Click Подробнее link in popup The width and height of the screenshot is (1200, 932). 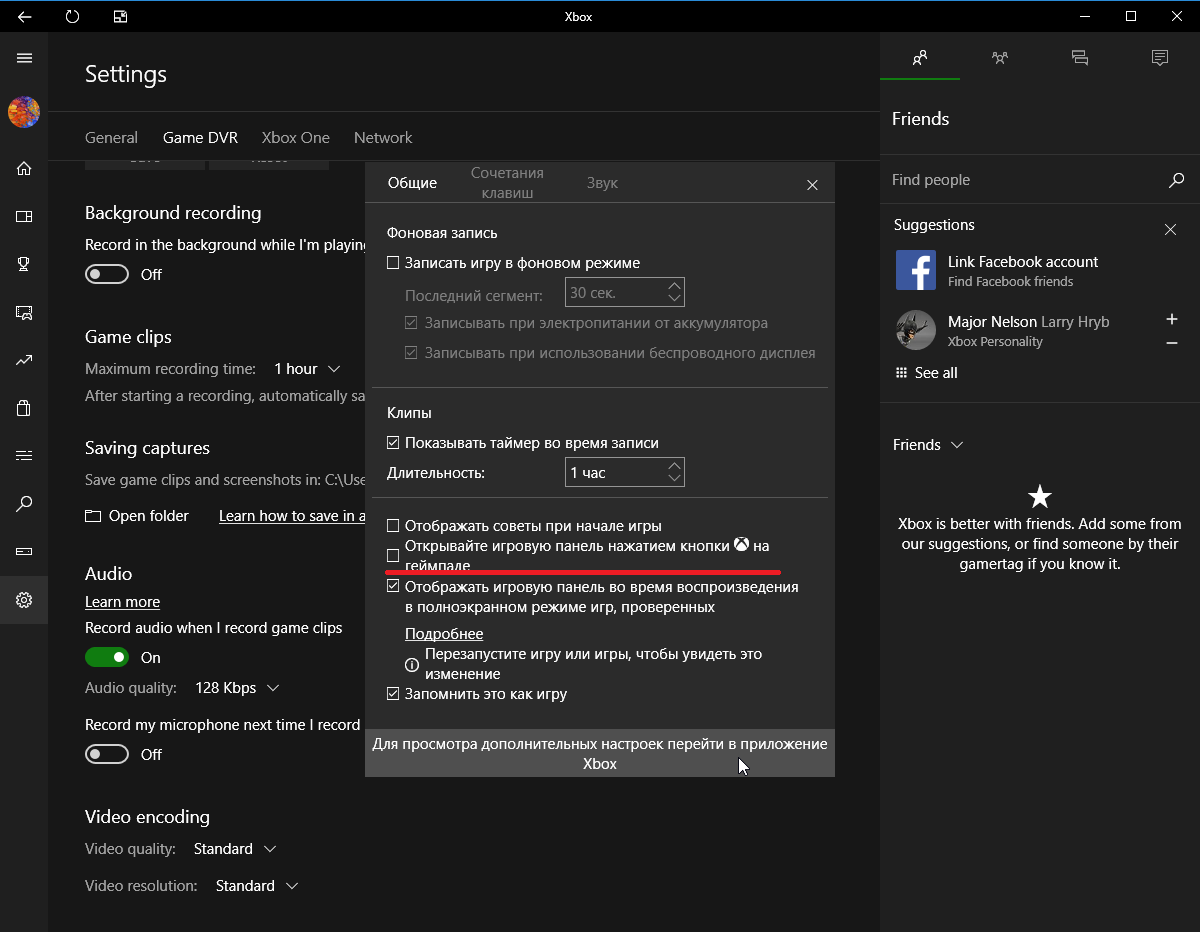click(x=444, y=634)
